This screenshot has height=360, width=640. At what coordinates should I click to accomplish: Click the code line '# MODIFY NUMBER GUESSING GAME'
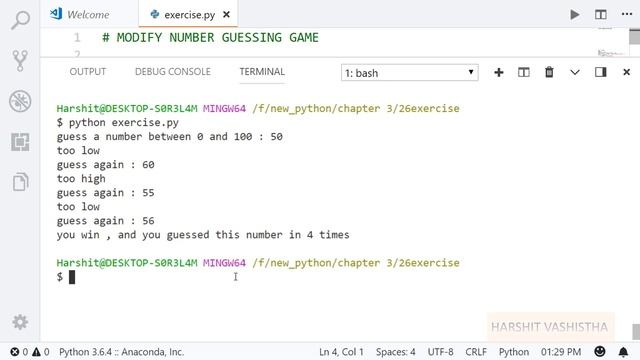click(210, 38)
